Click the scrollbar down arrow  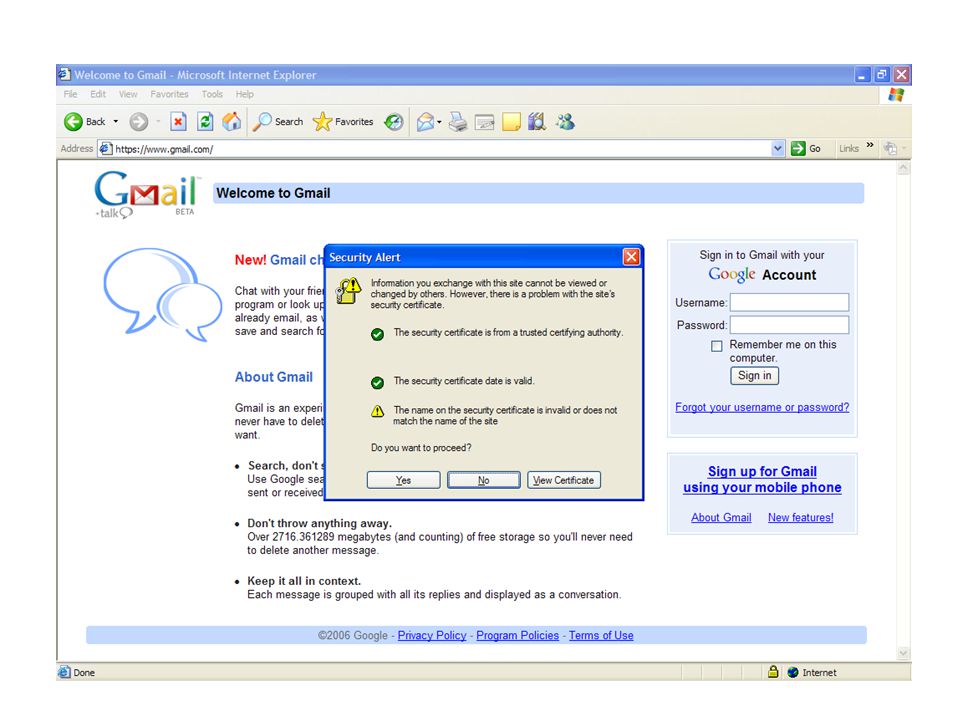[x=903, y=653]
